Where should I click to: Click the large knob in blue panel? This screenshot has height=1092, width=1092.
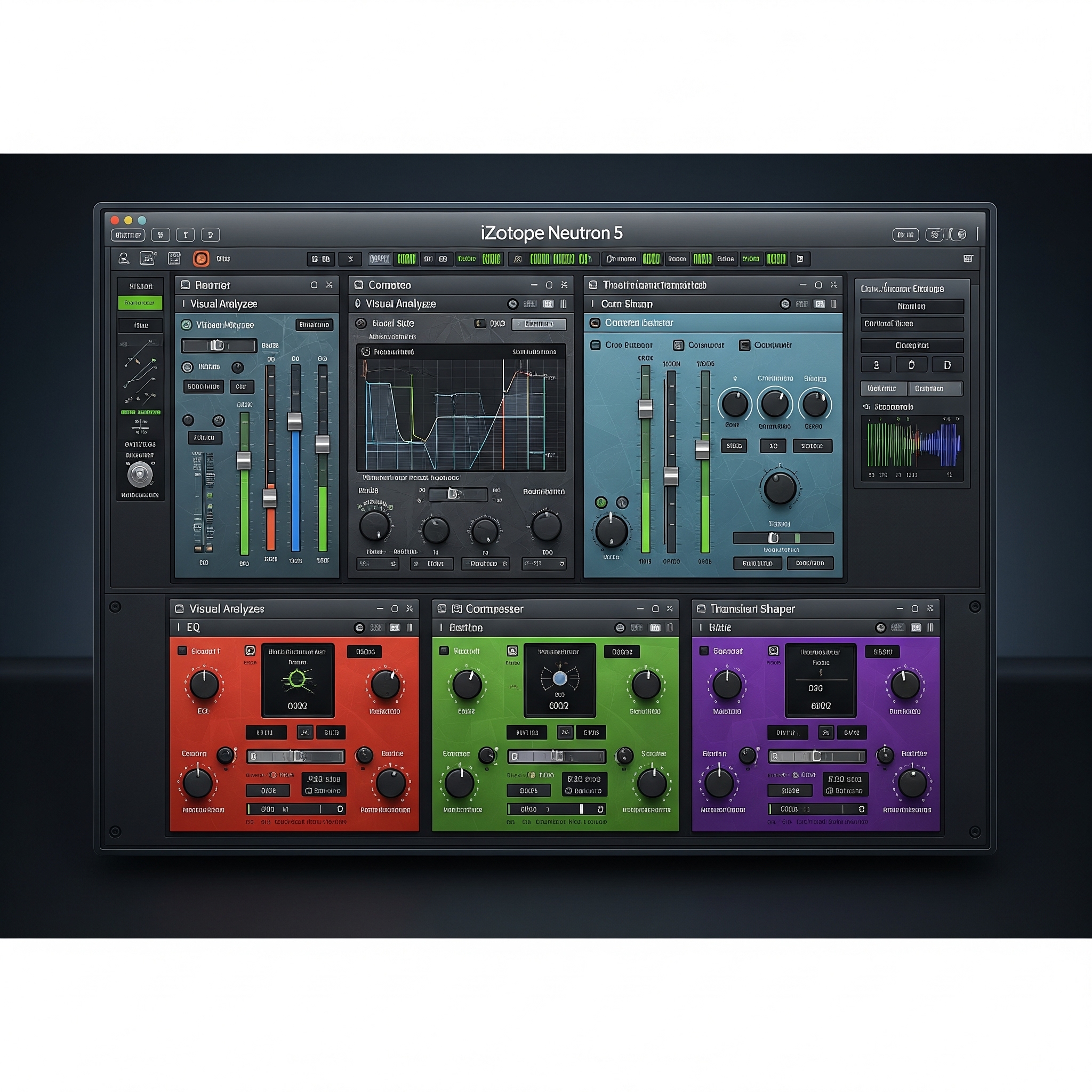780,488
